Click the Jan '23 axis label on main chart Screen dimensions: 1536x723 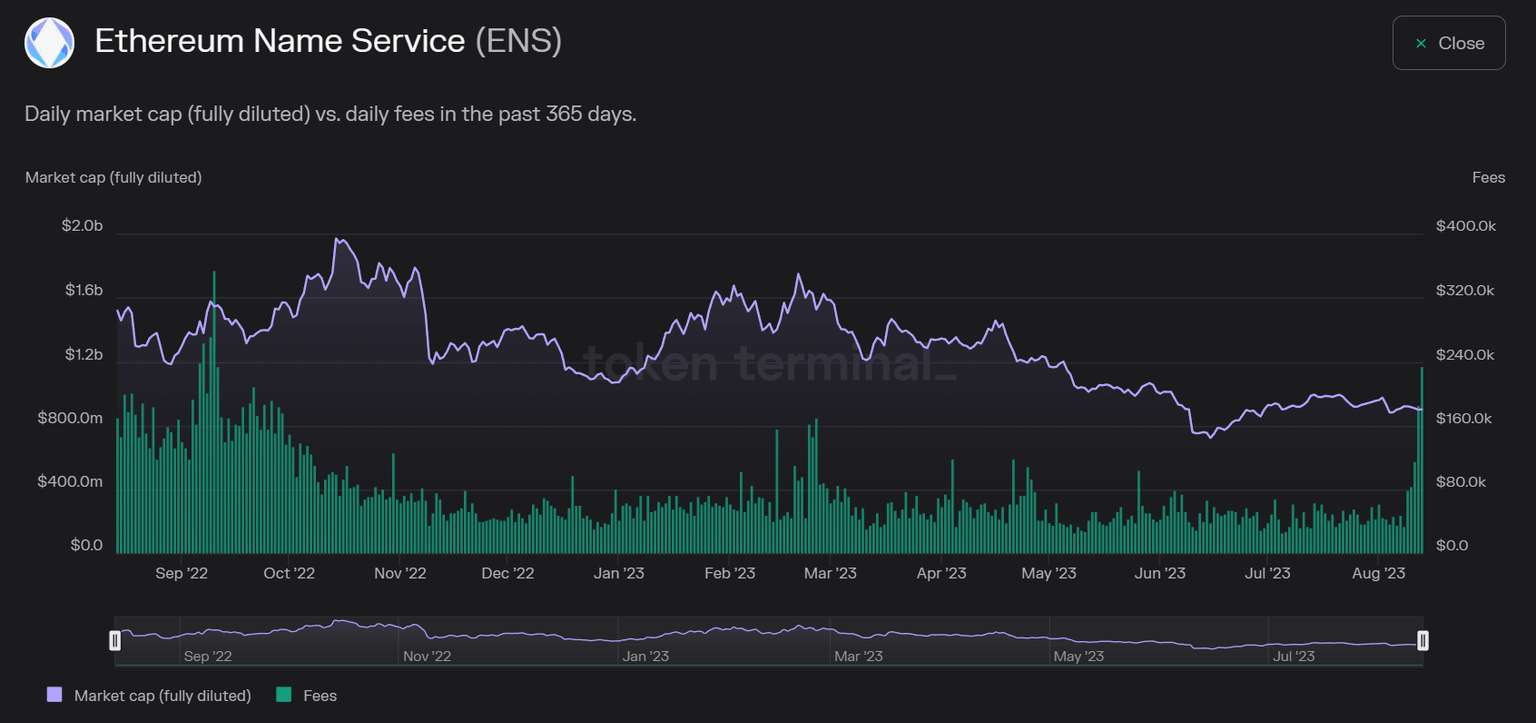pyautogui.click(x=618, y=573)
